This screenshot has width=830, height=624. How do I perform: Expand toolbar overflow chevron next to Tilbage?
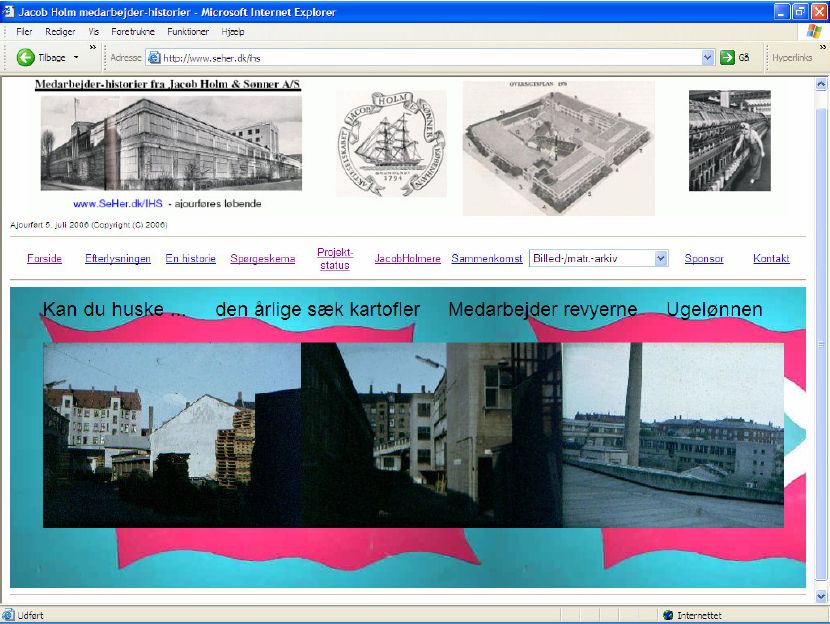pos(93,48)
